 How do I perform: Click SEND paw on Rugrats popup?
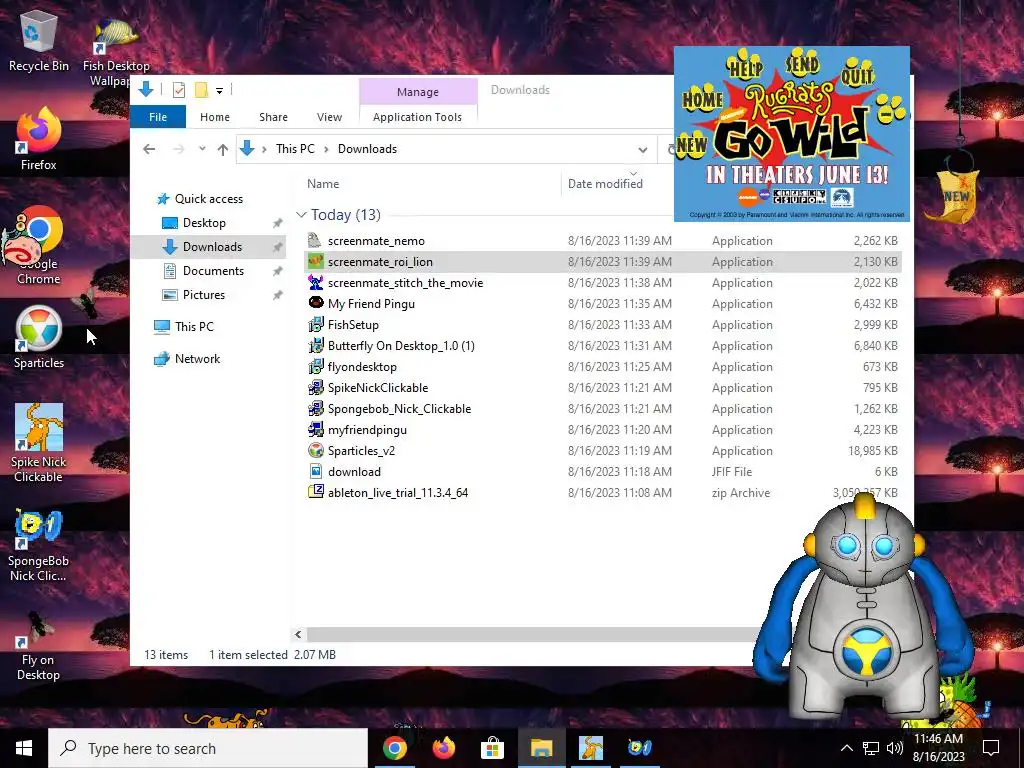pos(802,64)
